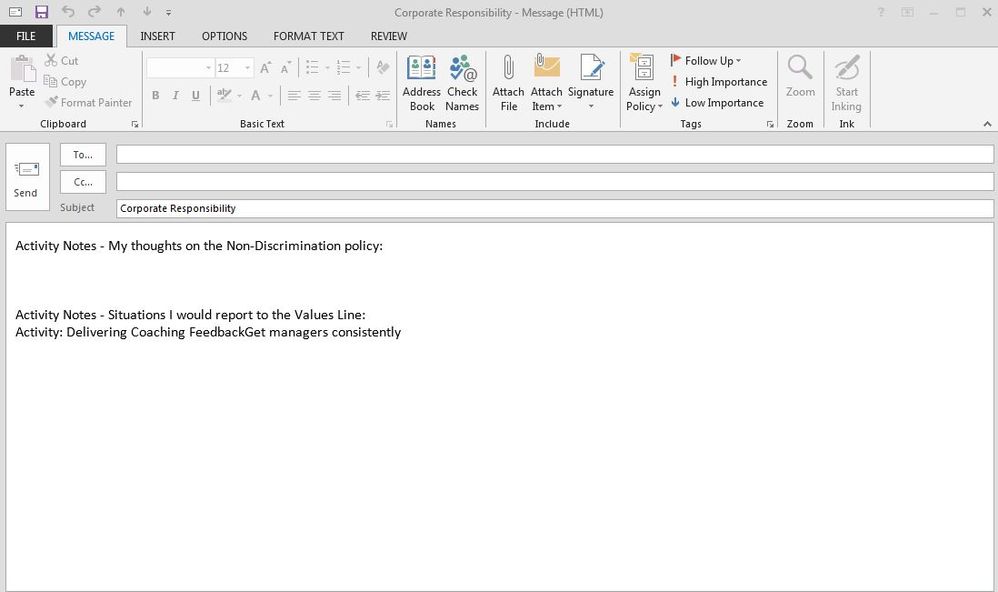Image resolution: width=998 pixels, height=592 pixels.
Task: Click the 'Non-Discrimination policy' notes line
Action: click(x=199, y=246)
